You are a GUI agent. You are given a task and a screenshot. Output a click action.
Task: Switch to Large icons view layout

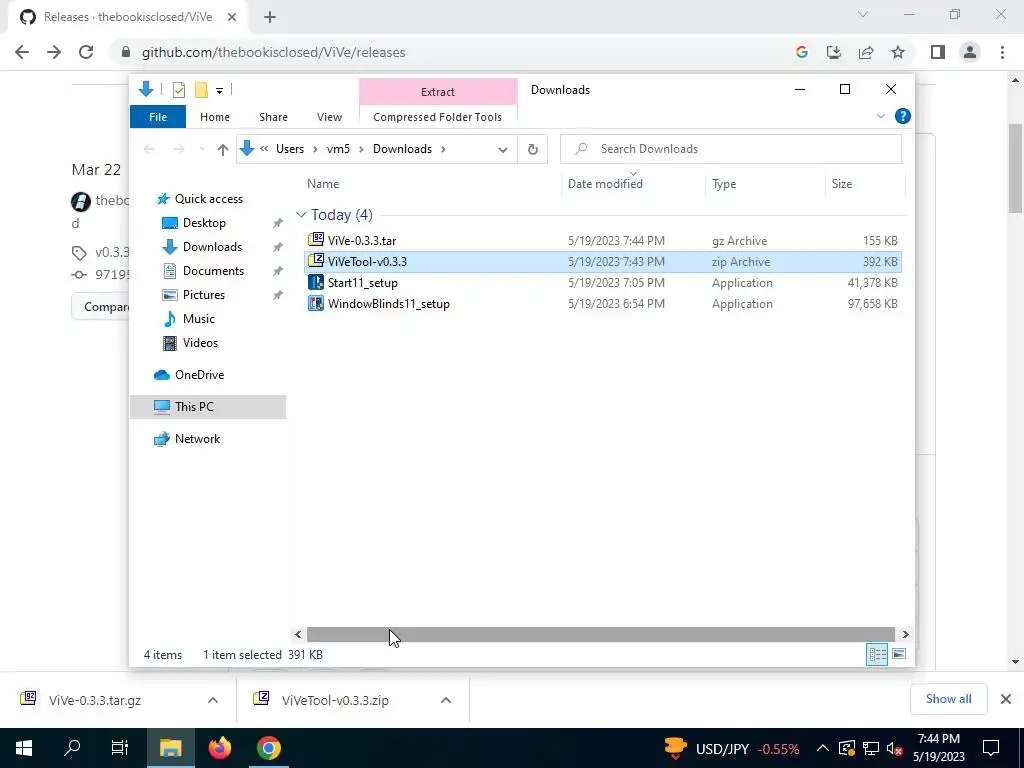click(899, 654)
